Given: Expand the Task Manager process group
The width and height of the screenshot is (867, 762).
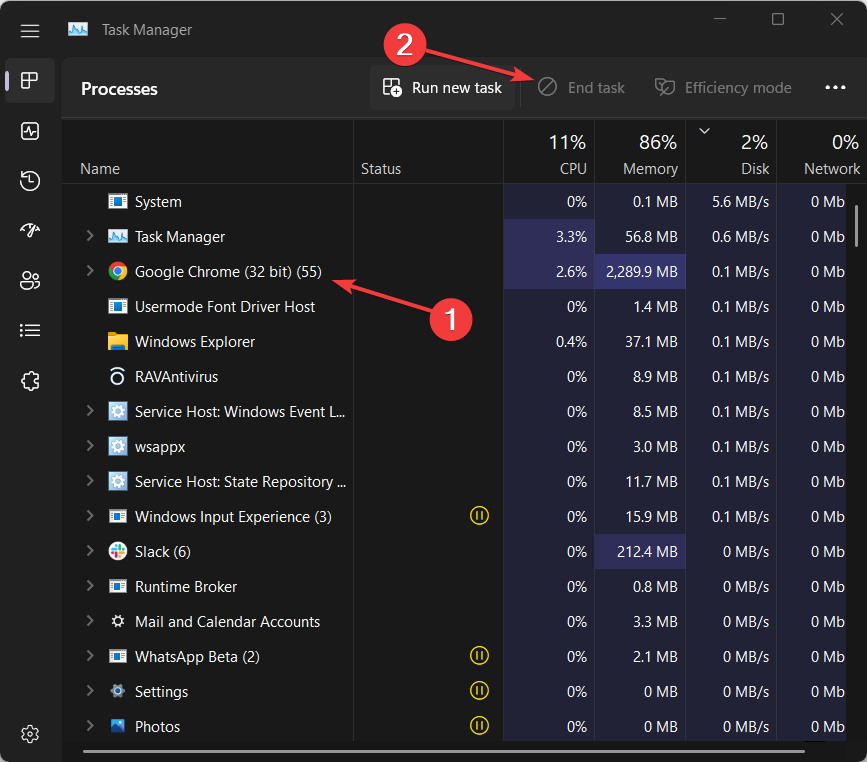Looking at the screenshot, I should point(90,236).
